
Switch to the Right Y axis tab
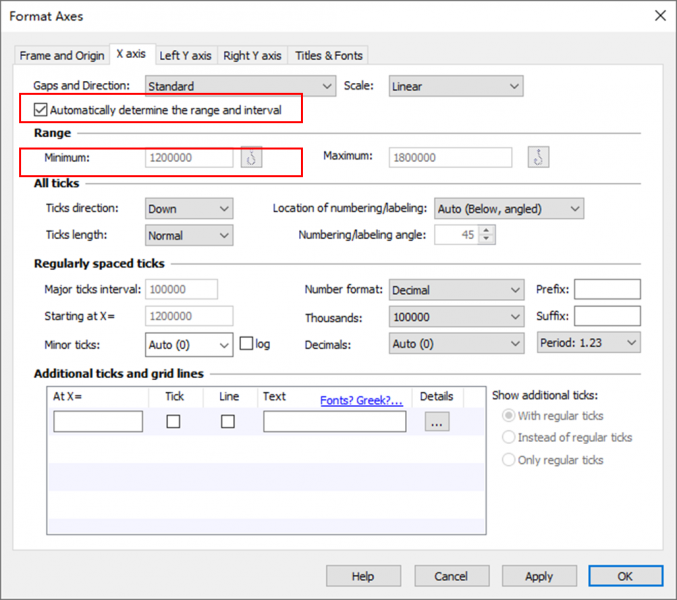click(252, 56)
